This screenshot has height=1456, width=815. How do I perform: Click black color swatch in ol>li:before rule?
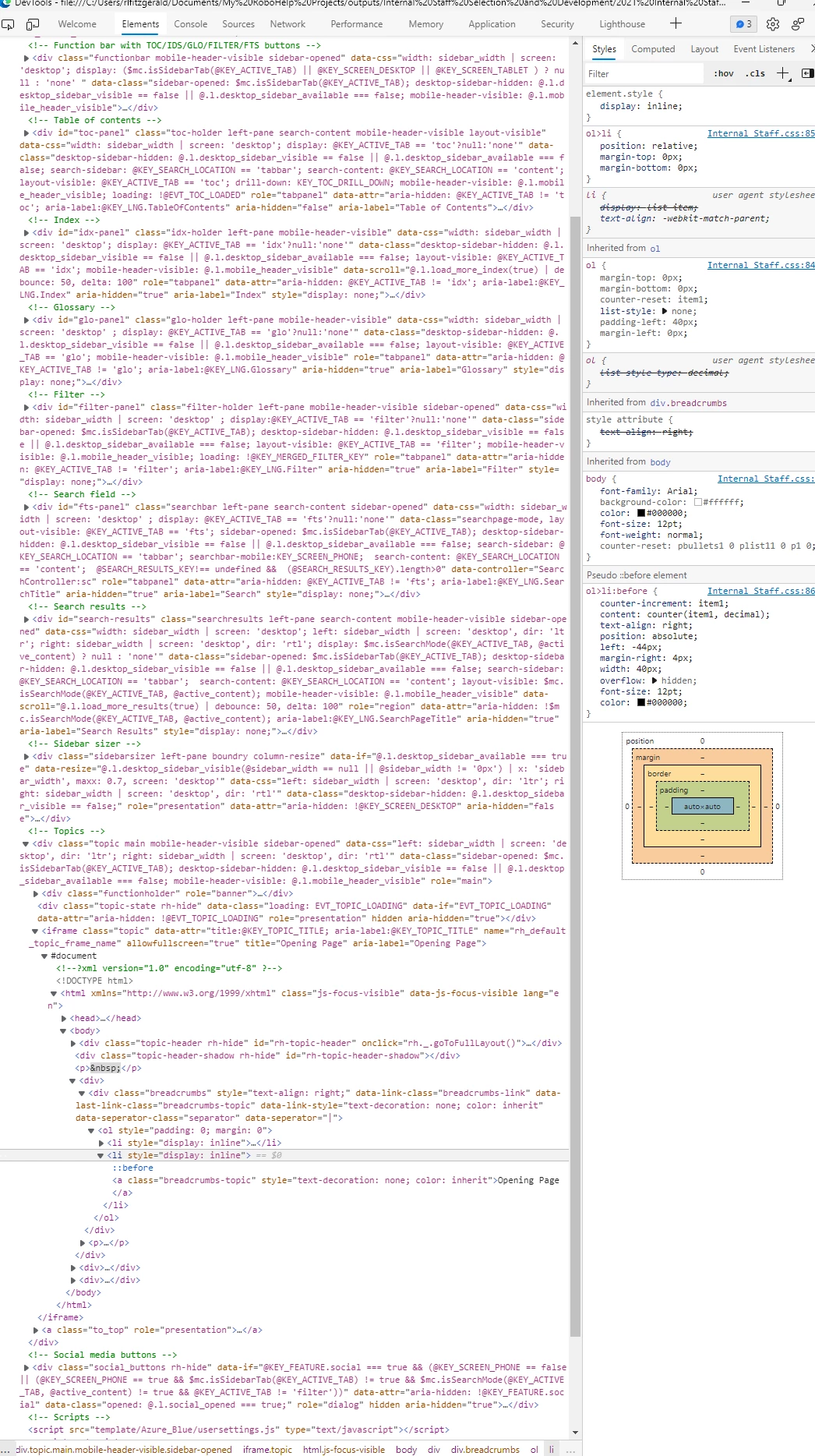[641, 703]
